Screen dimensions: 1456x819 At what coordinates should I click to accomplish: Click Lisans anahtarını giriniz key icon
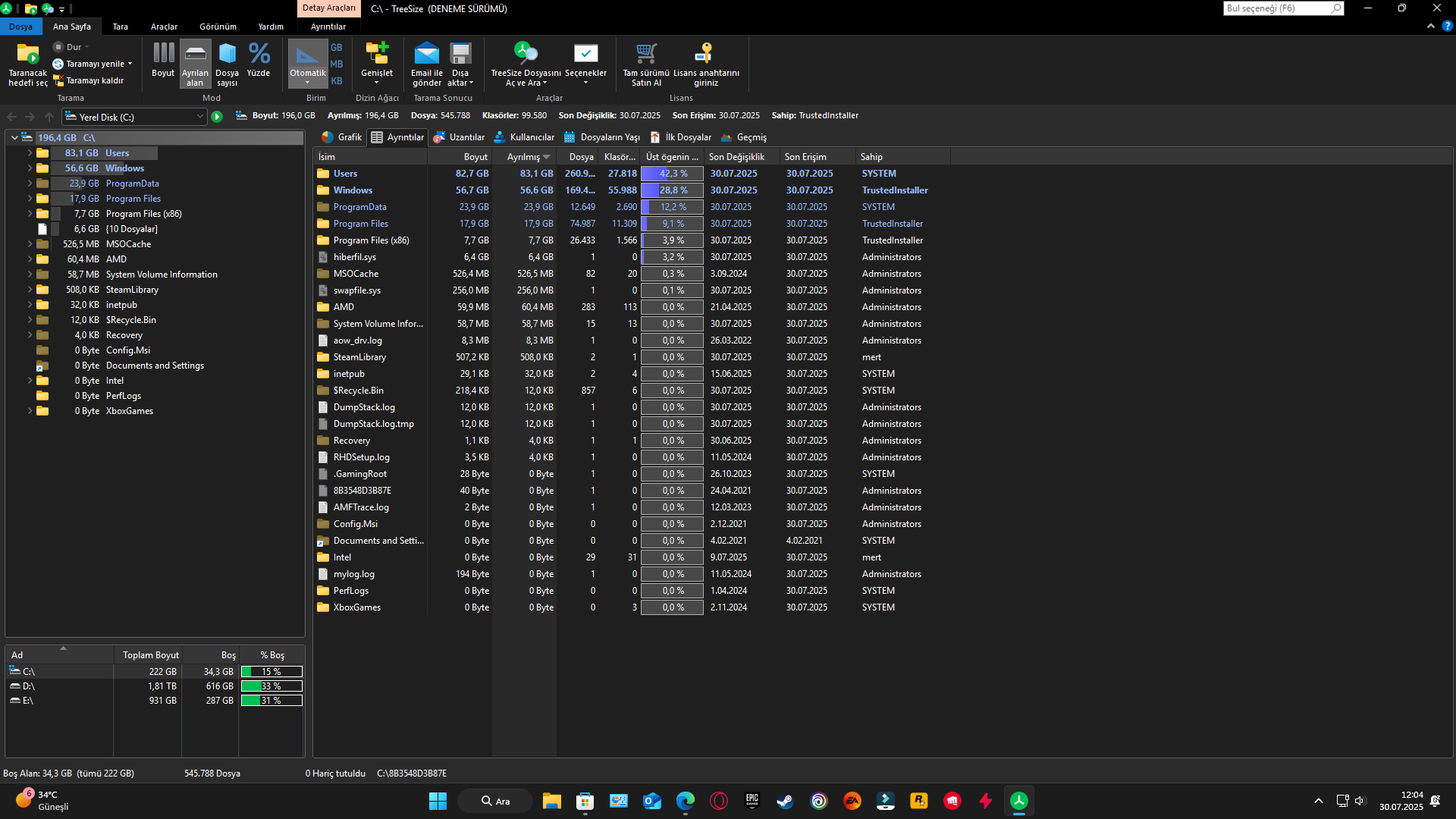(x=705, y=54)
